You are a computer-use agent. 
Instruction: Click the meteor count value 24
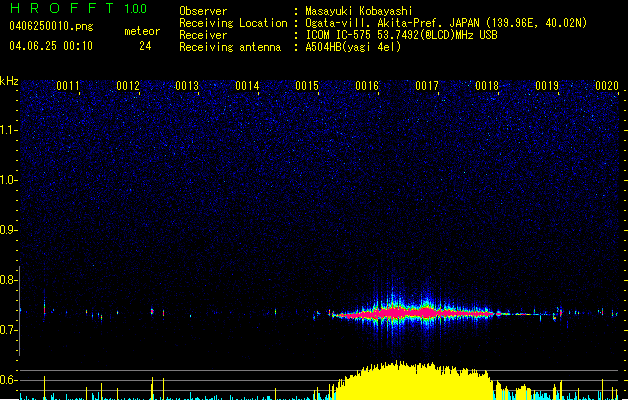pyautogui.click(x=145, y=46)
